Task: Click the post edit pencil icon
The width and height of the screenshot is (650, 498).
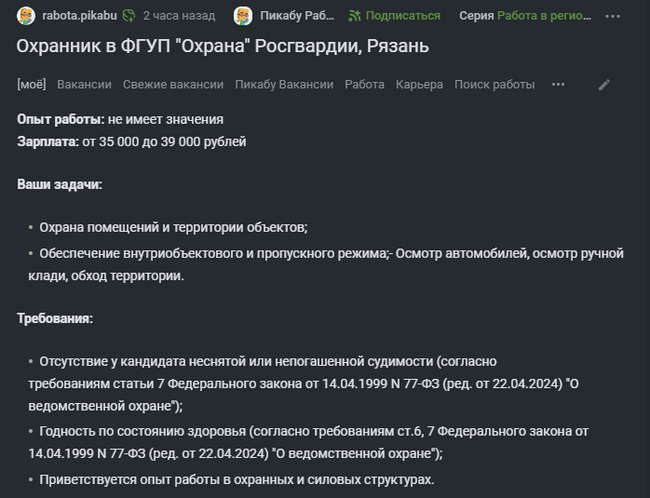Action: tap(604, 85)
